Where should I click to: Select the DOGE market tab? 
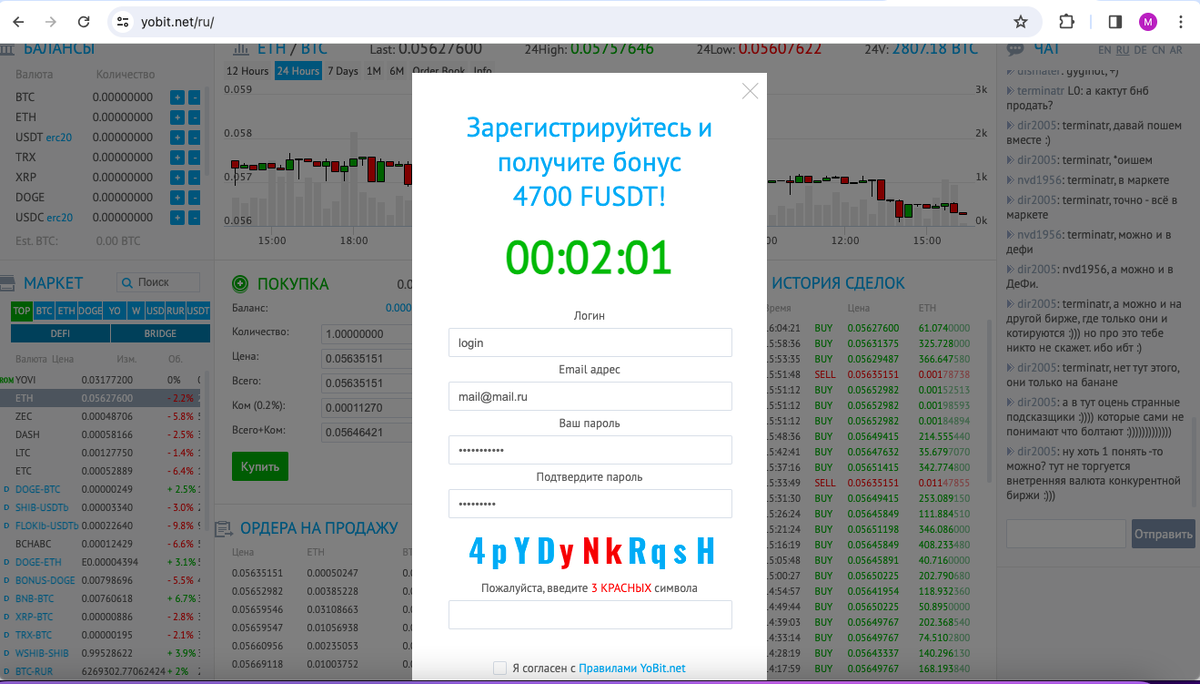pos(90,311)
